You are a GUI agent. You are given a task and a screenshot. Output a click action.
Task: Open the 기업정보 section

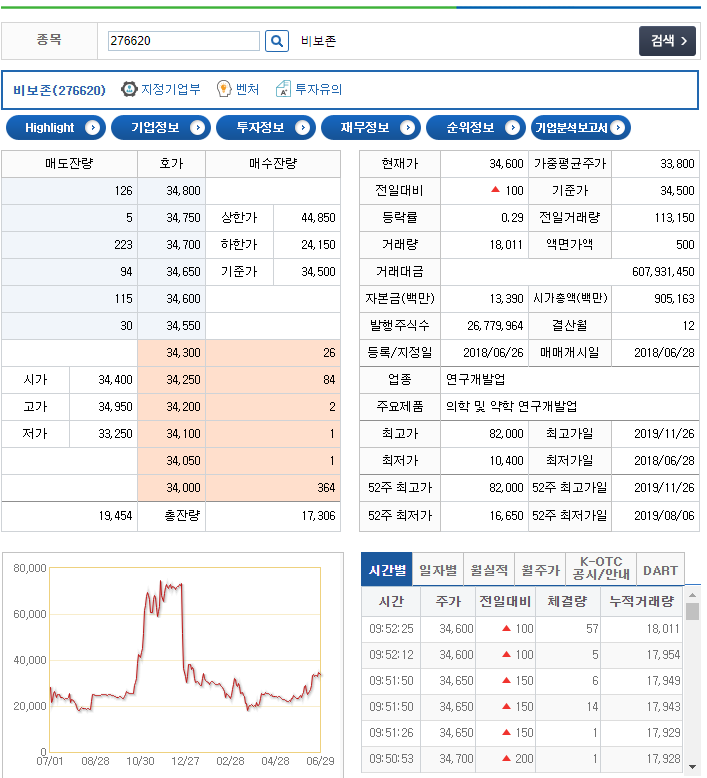point(161,128)
